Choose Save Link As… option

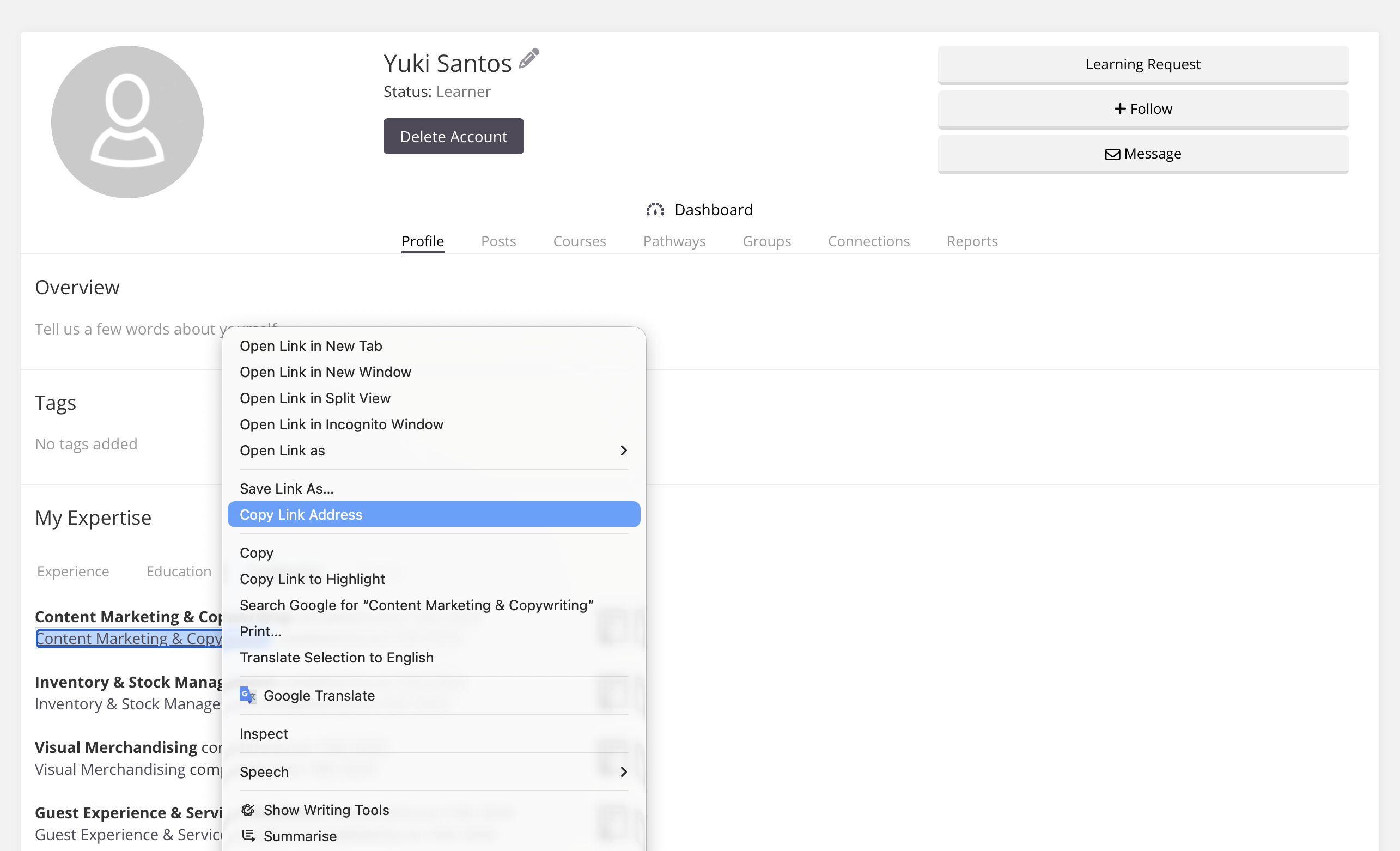point(434,489)
